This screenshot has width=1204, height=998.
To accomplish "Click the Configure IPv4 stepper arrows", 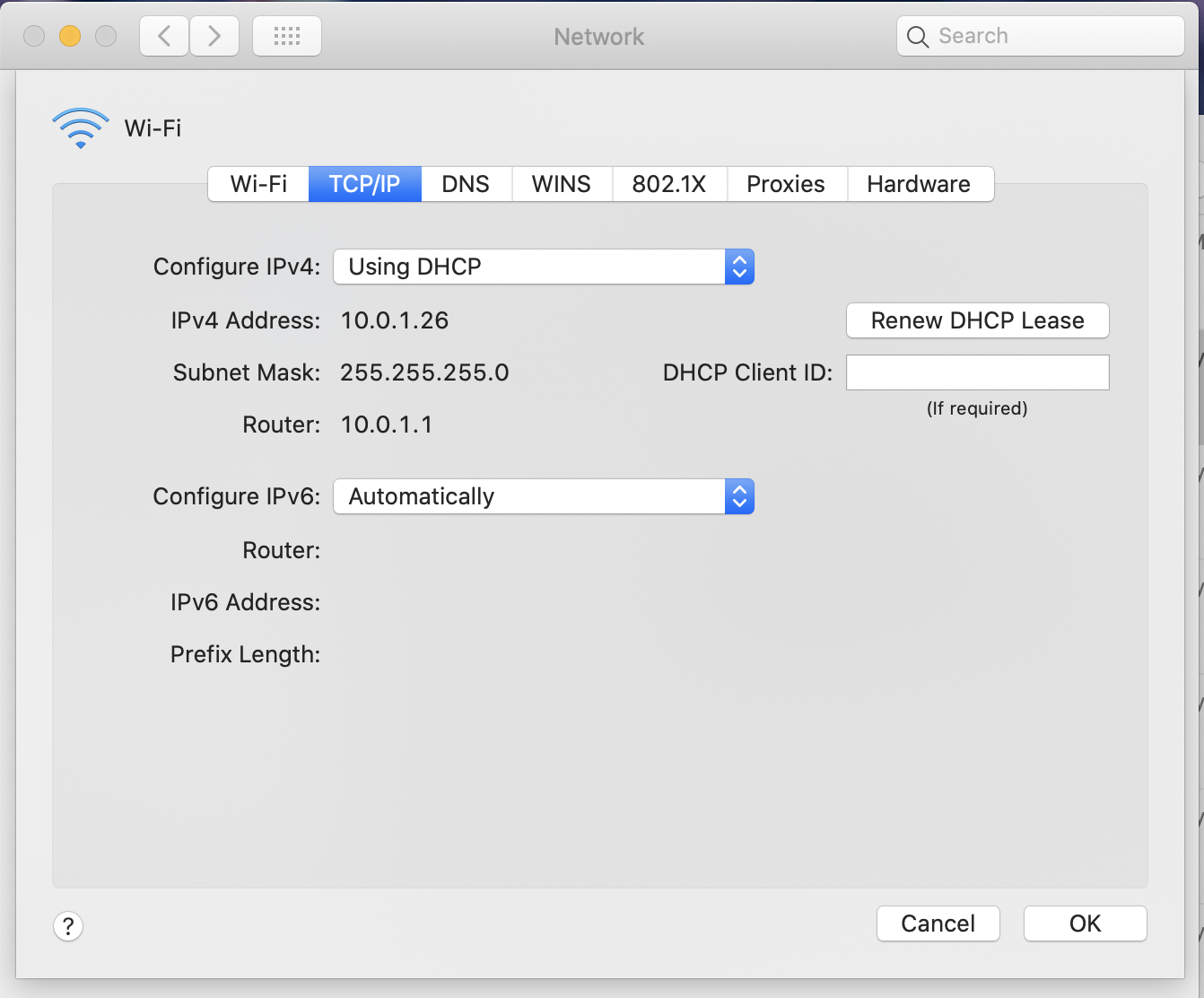I will (738, 267).
